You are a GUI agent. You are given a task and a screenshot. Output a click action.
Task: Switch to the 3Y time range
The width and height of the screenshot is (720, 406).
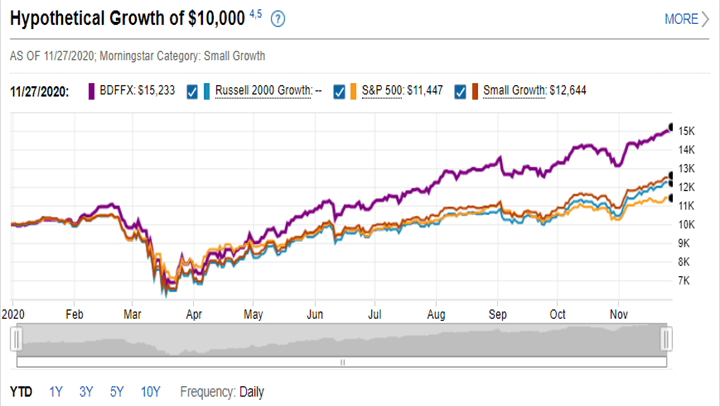tap(87, 391)
